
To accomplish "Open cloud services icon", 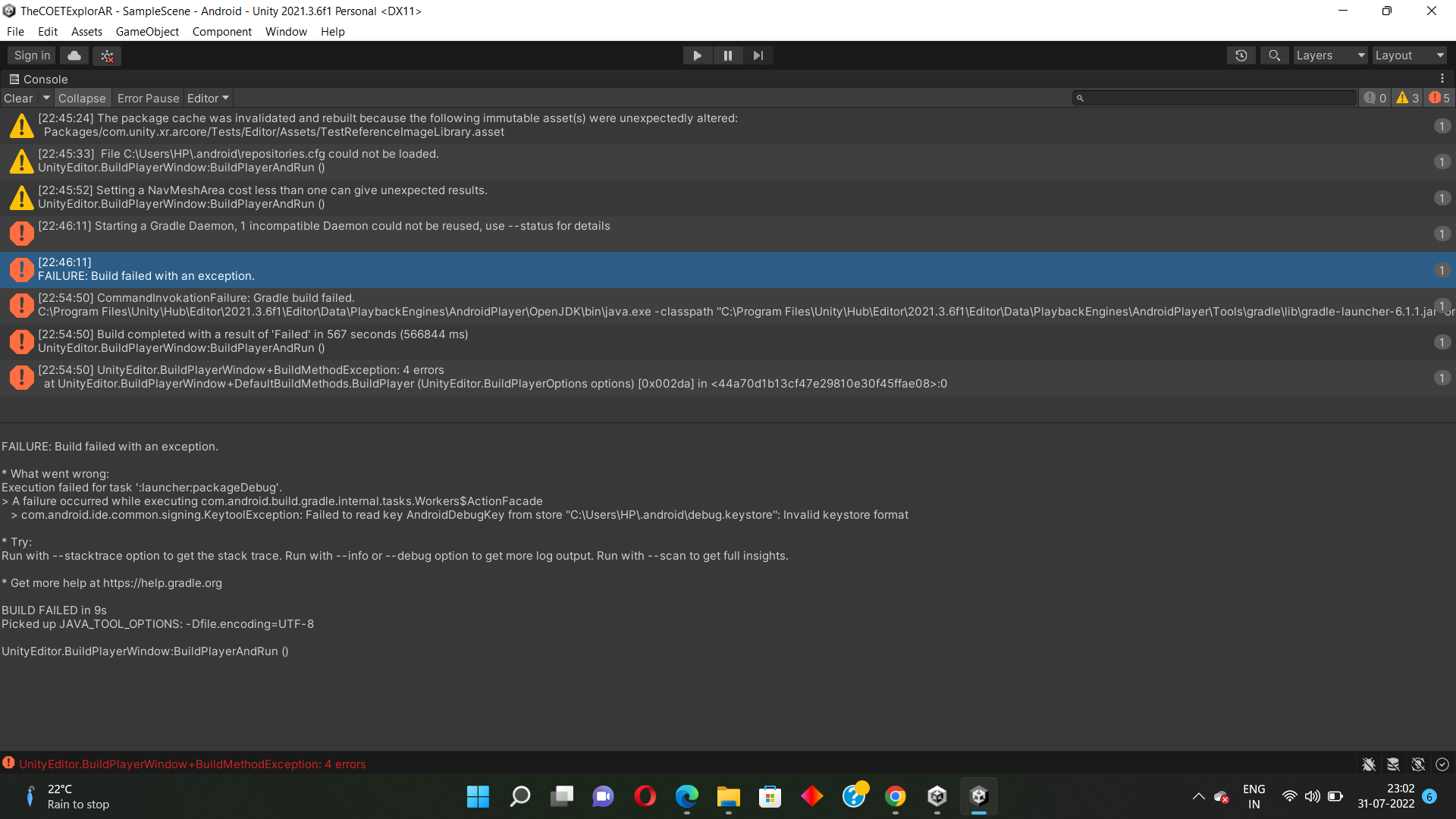I will tap(74, 55).
